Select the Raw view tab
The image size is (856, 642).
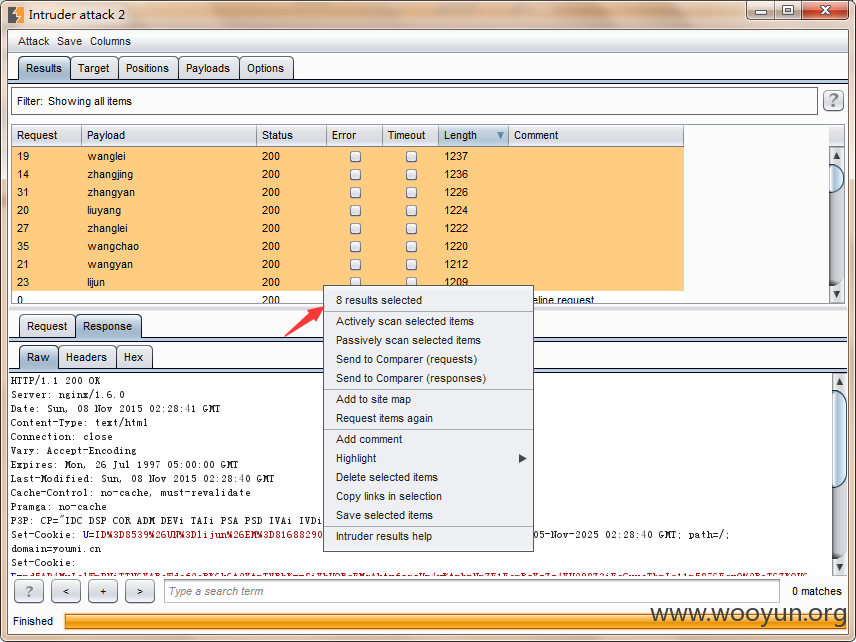[x=38, y=357]
